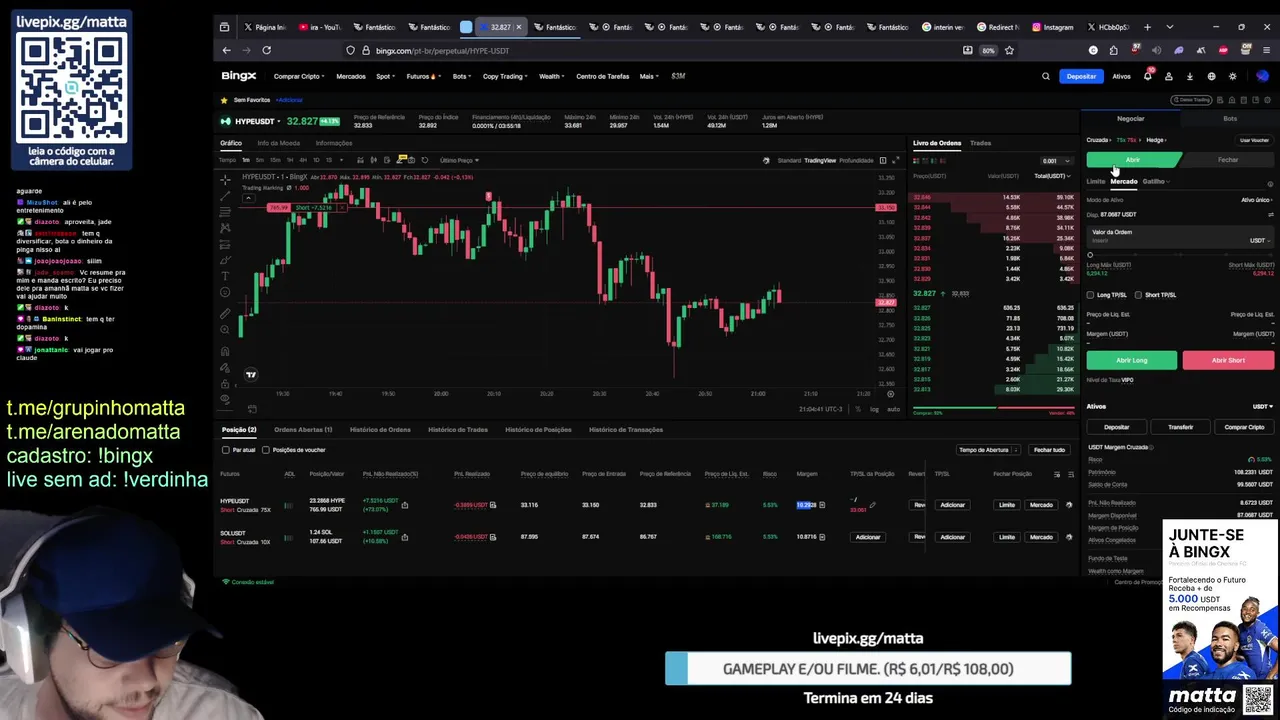Open the notifications bell
This screenshot has height=720, width=1280.
(x=1147, y=76)
